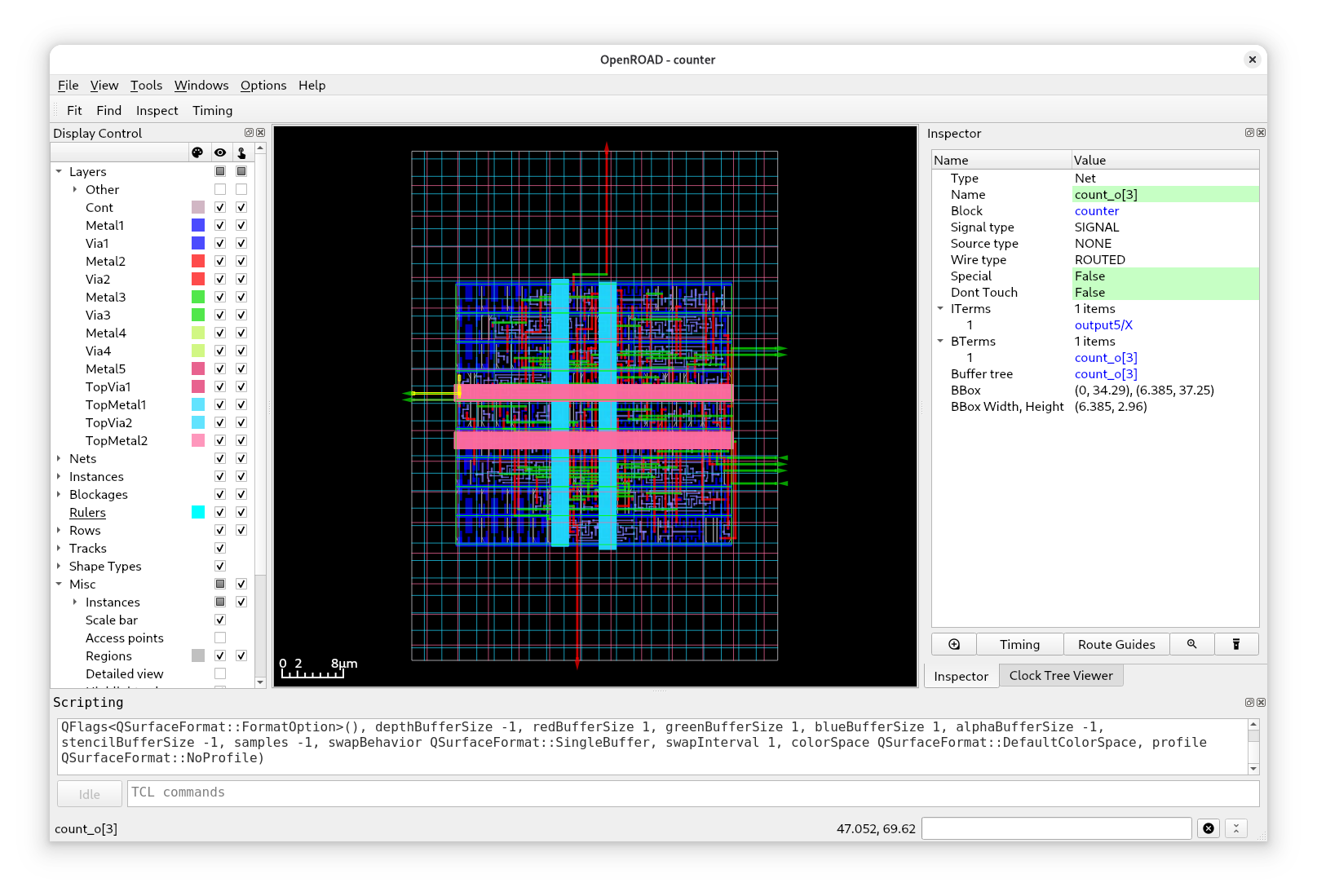Collapse the Misc group
Viewport: 1317px width, 896px height.
59,585
